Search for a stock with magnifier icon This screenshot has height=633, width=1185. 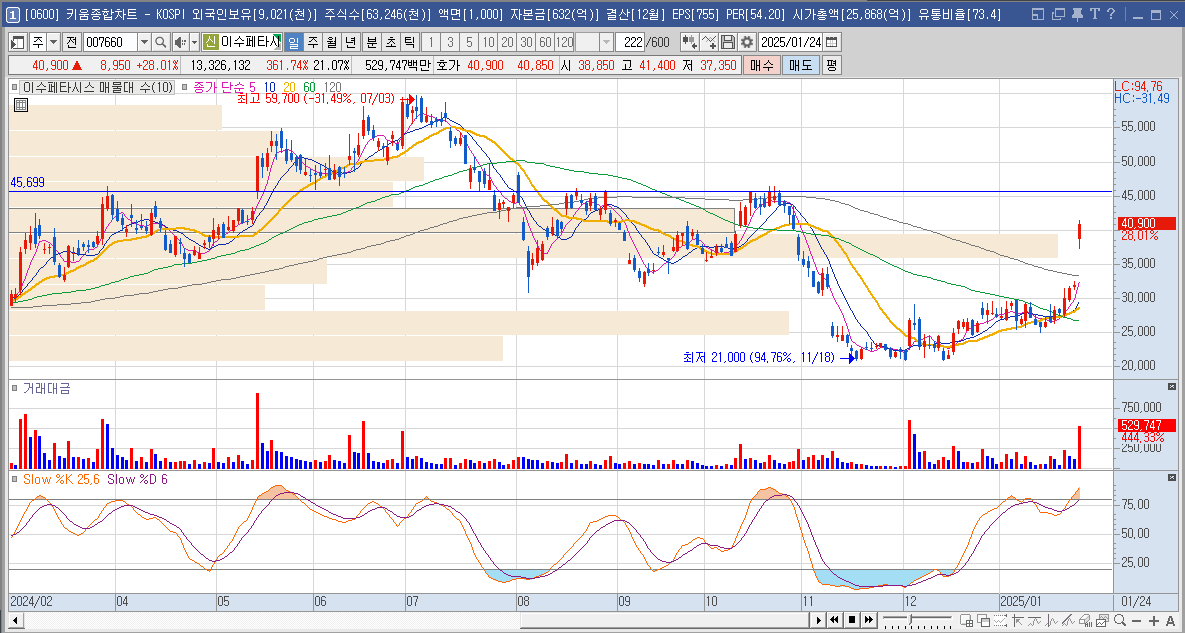[x=160, y=42]
